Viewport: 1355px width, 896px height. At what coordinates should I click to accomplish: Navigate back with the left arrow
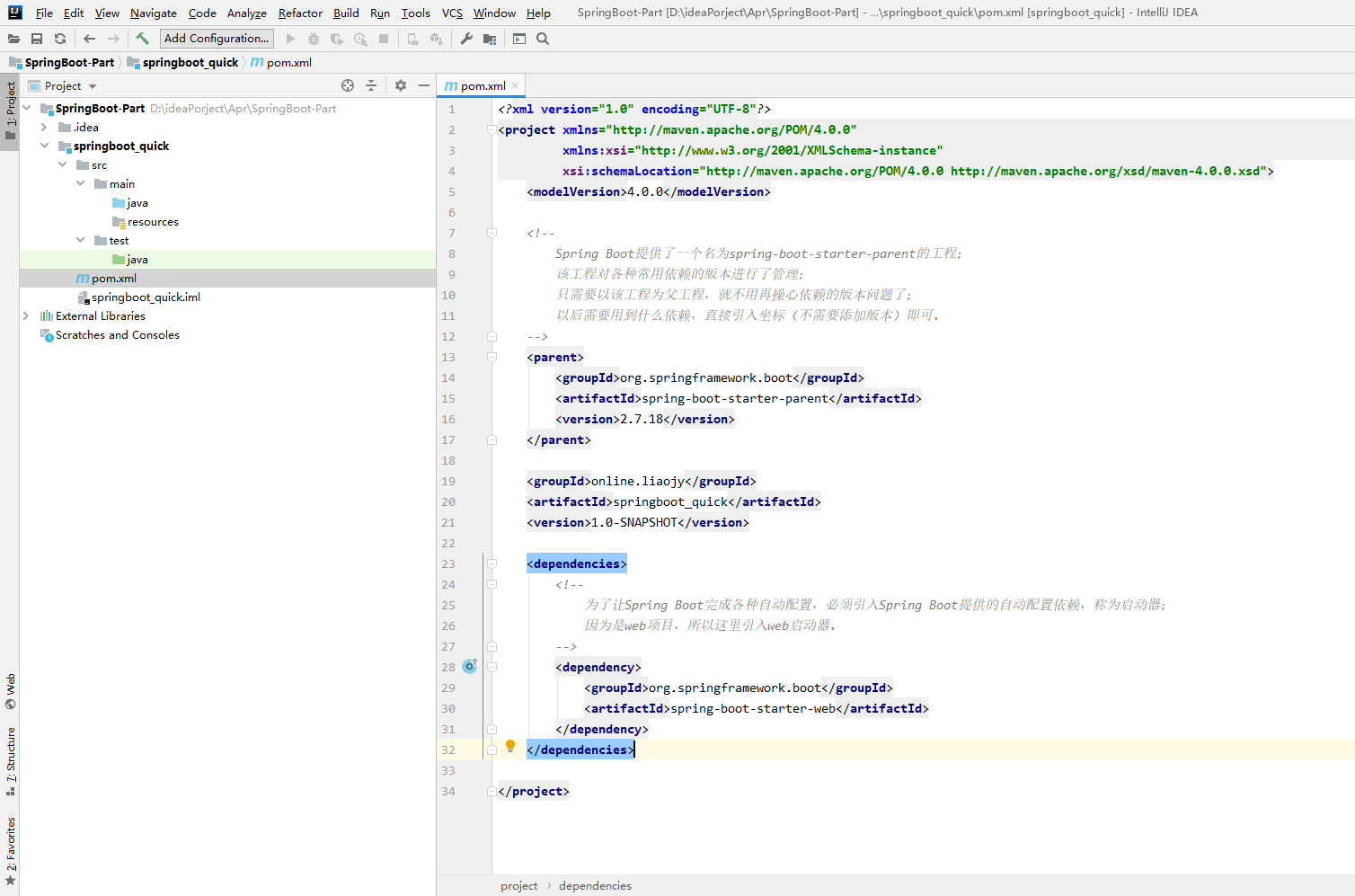(x=89, y=39)
